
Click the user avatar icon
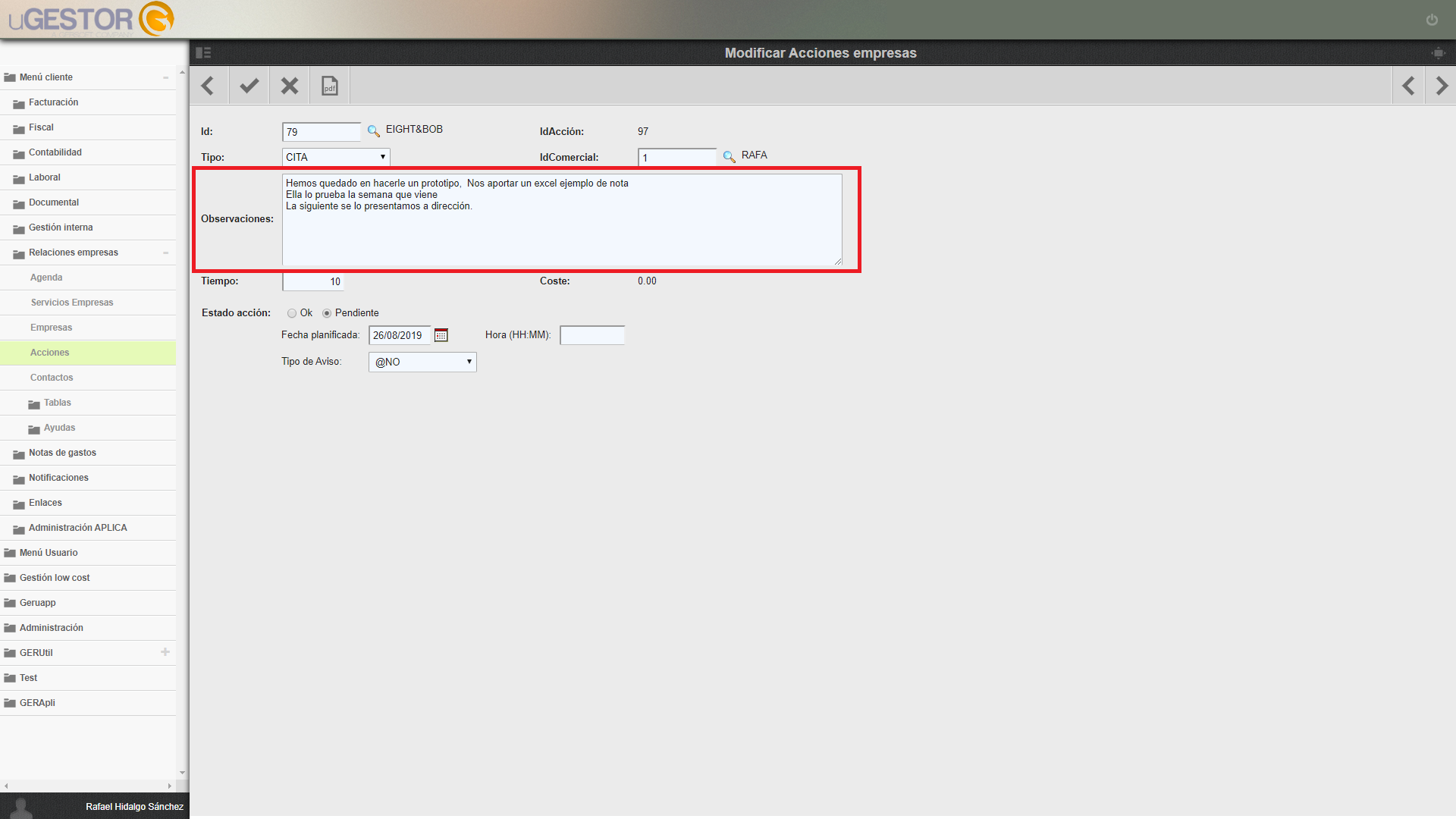click(x=20, y=808)
